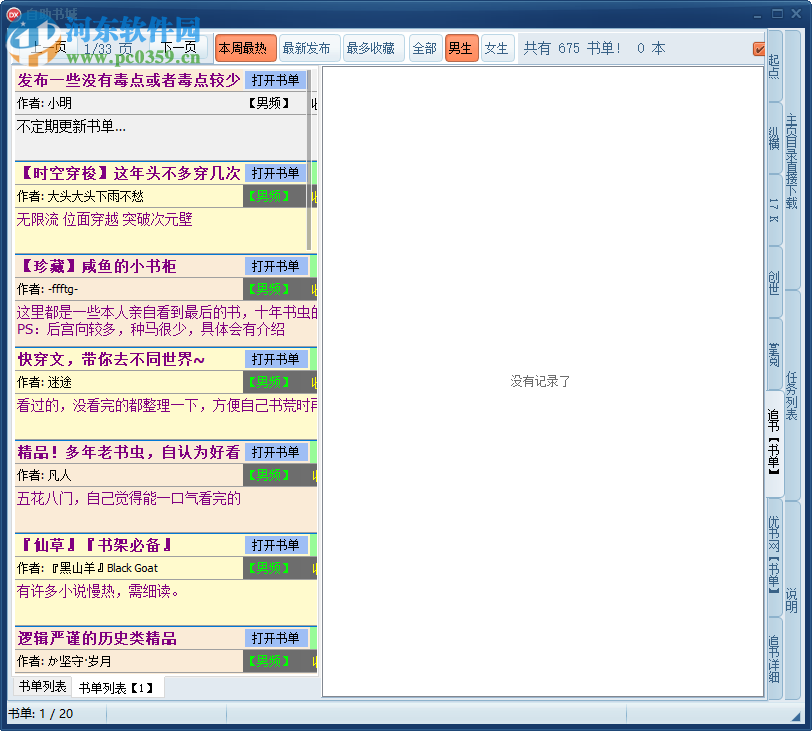The image size is (812, 731).
Task: Toggle the orange checkbox at top right
Action: (x=758, y=49)
